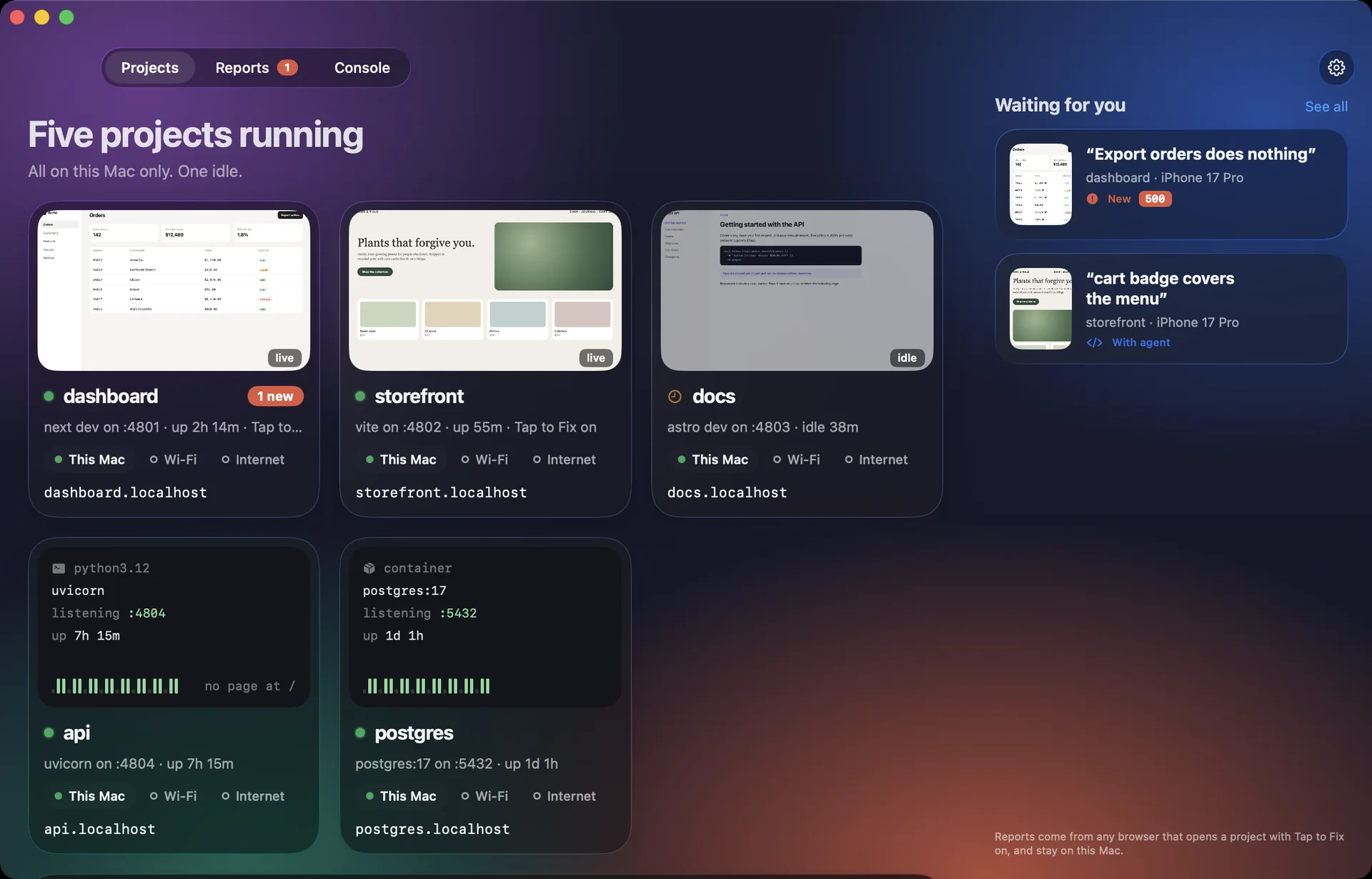Image resolution: width=1372 pixels, height=879 pixels.
Task: Select Wi-Fi sharing for dashboard
Action: (173, 460)
